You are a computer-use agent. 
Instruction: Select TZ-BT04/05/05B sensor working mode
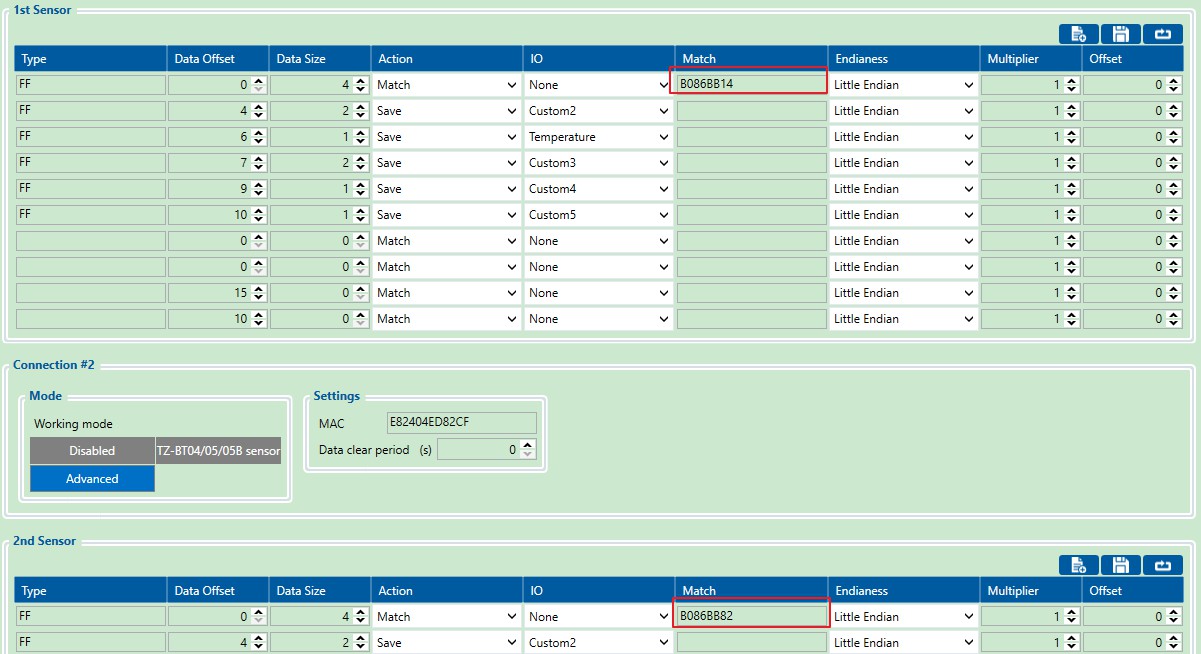click(x=218, y=451)
